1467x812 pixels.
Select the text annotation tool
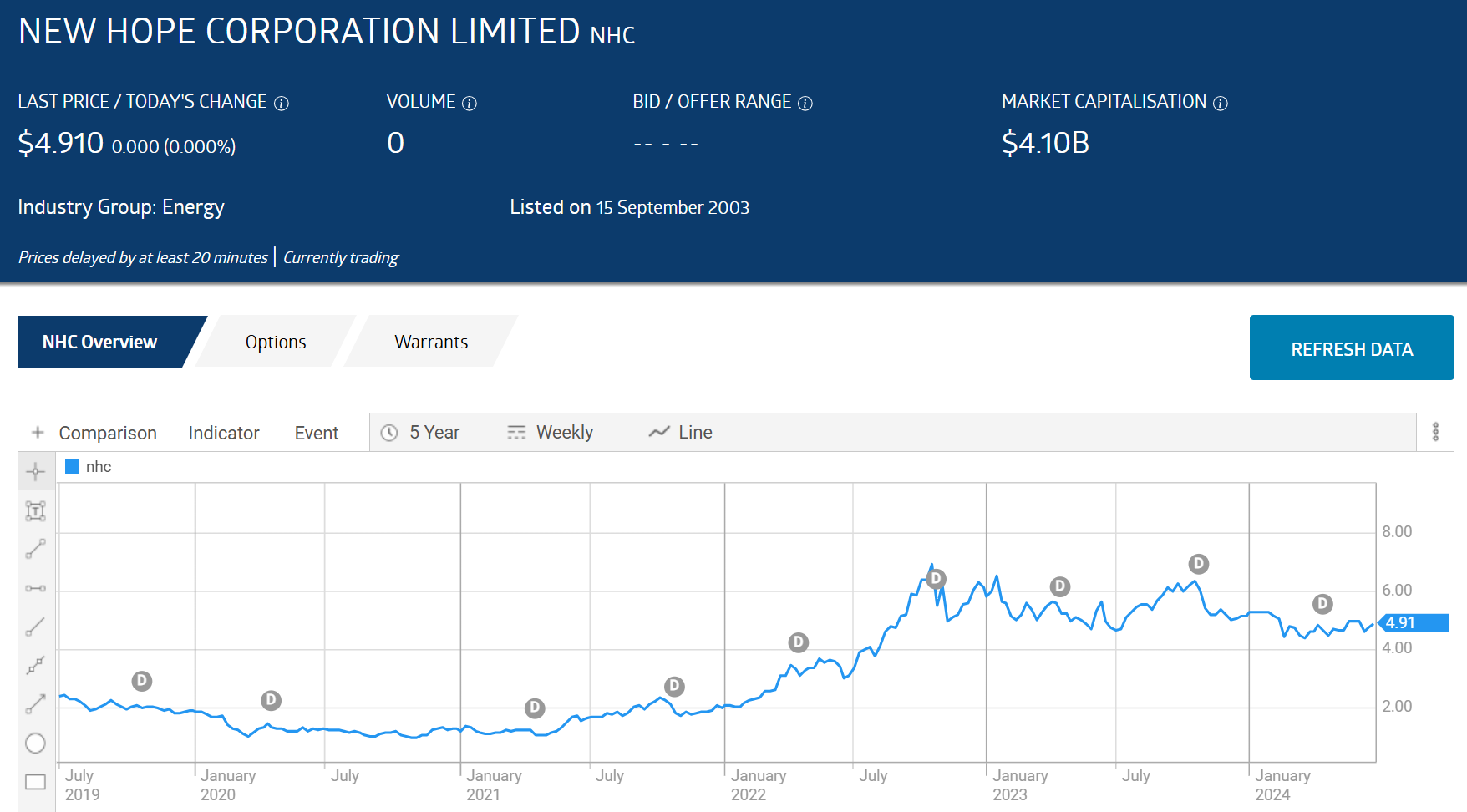[35, 510]
